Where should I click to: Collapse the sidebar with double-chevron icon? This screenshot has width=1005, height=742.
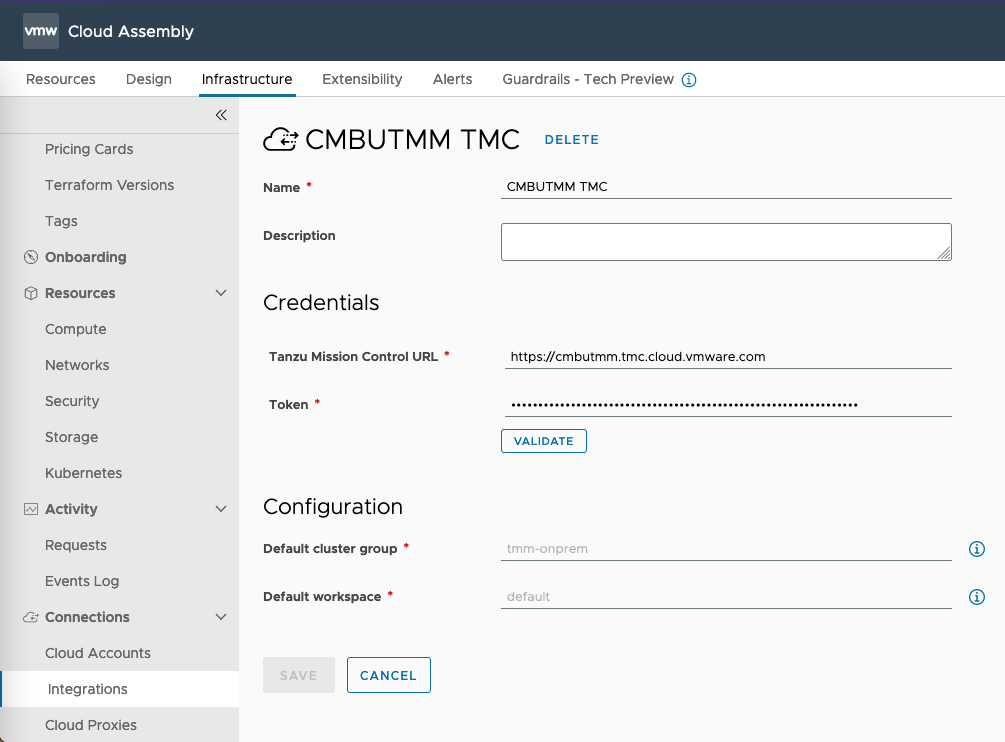pos(221,115)
